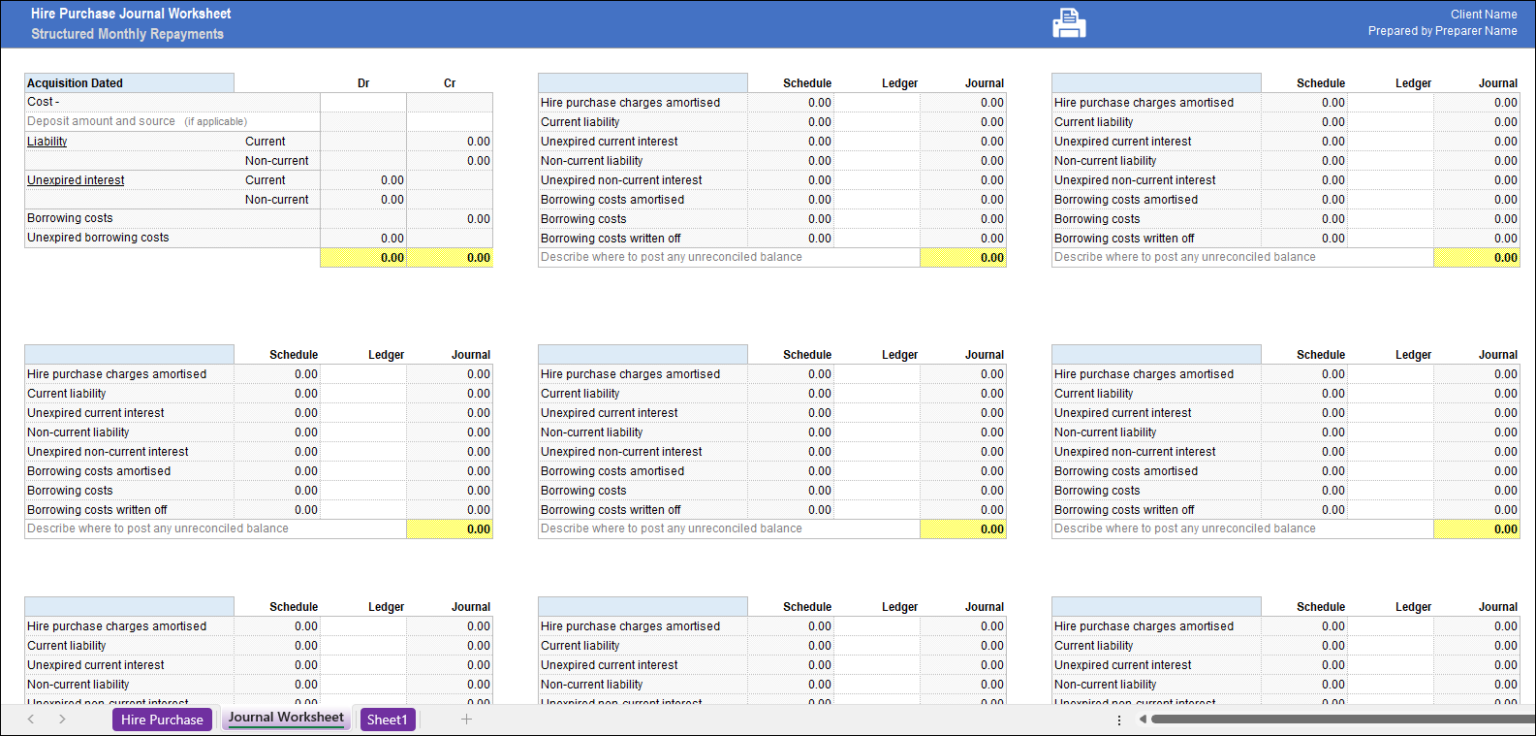Follow the Liability hyperlink
The image size is (1536, 736).
(x=47, y=141)
